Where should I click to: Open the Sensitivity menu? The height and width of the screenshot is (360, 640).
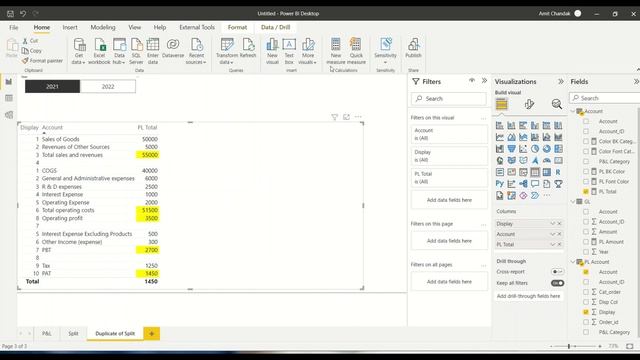pyautogui.click(x=385, y=51)
